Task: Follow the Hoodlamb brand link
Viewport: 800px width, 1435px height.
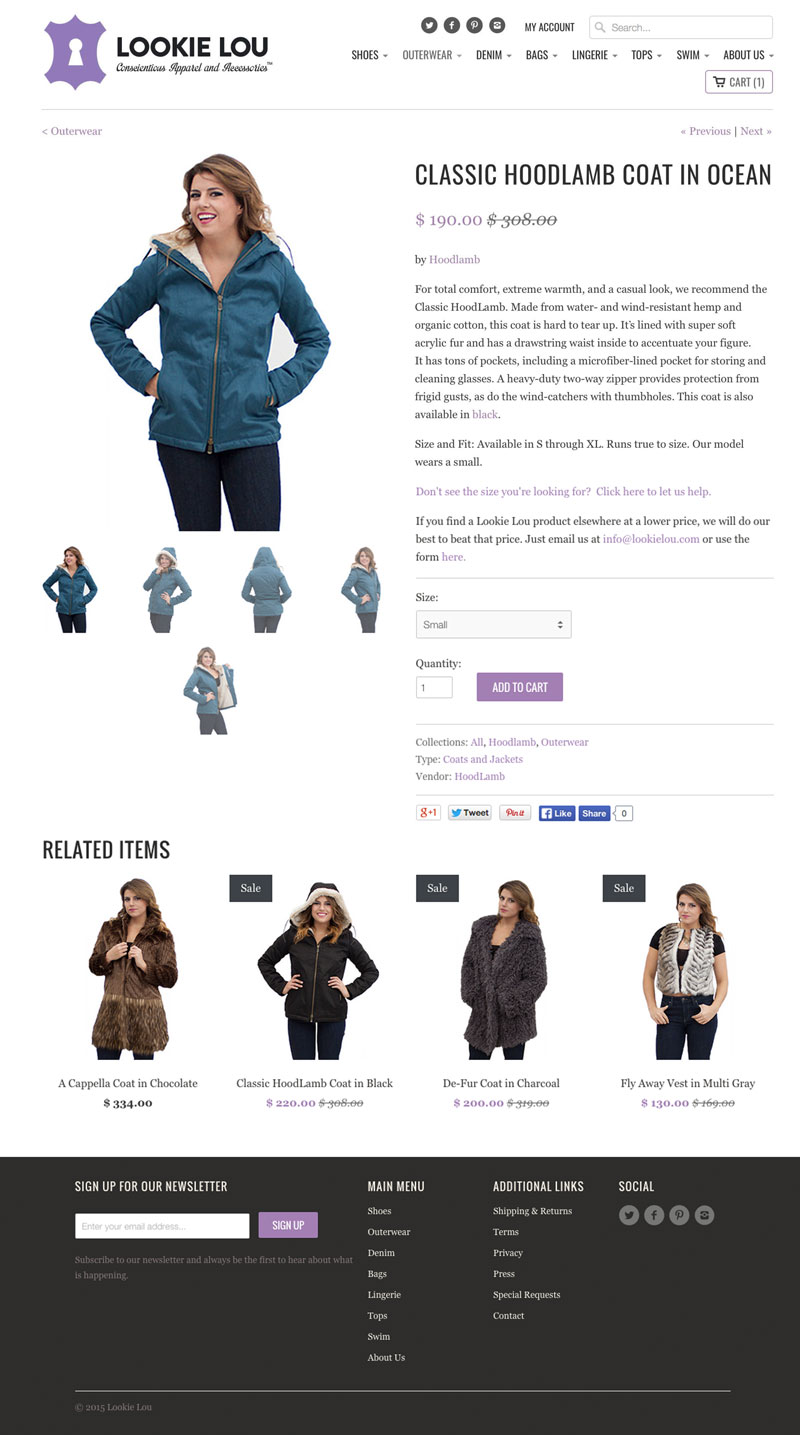Action: pos(454,259)
